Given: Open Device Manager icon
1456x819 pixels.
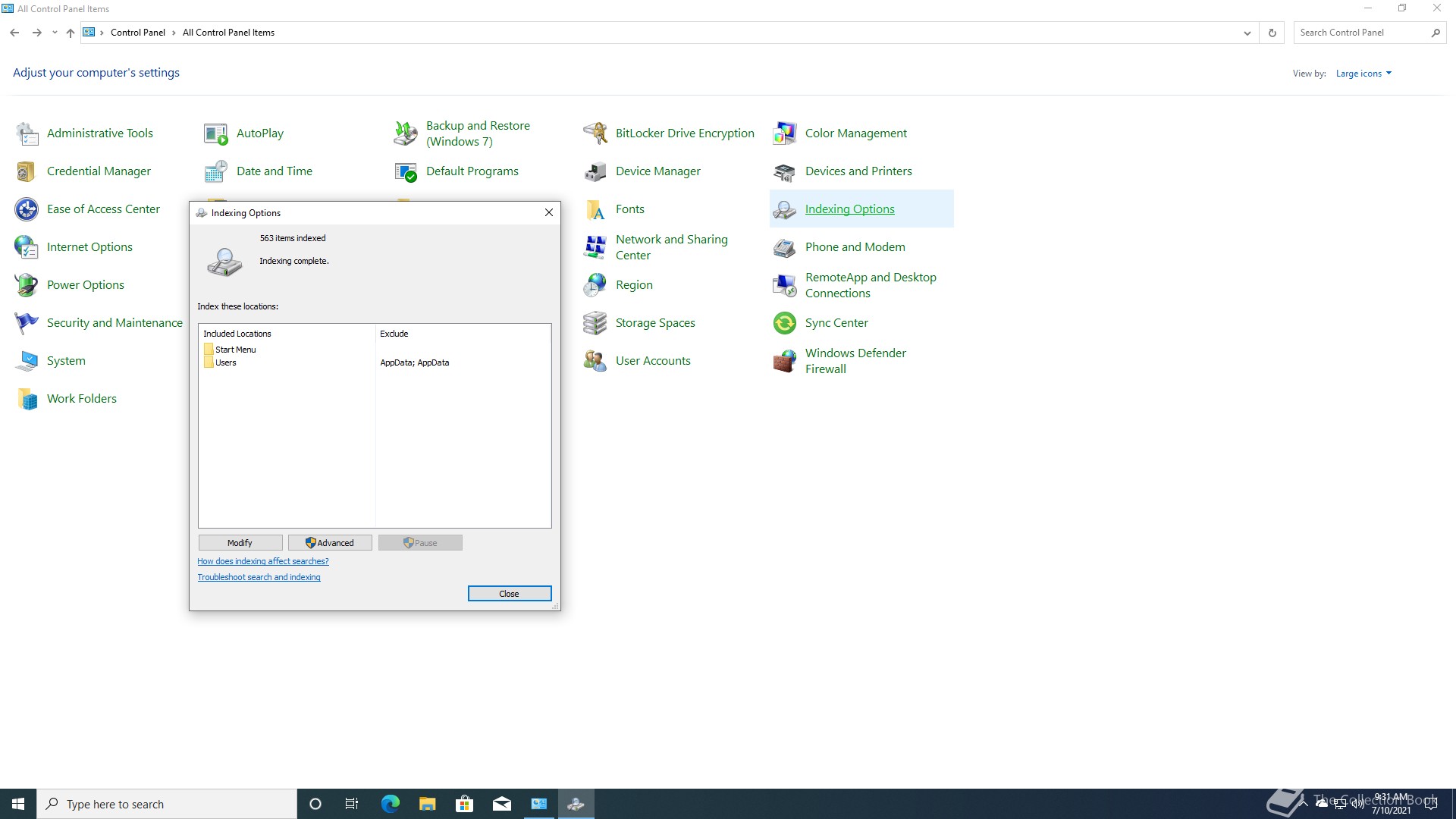Looking at the screenshot, I should 595,171.
